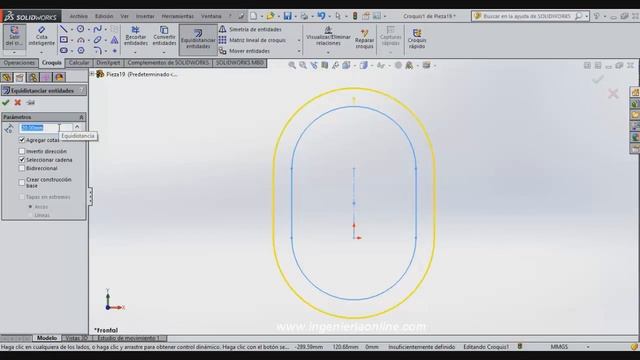
Task: Open the PropertyManager tab icon
Action: (x=19, y=77)
